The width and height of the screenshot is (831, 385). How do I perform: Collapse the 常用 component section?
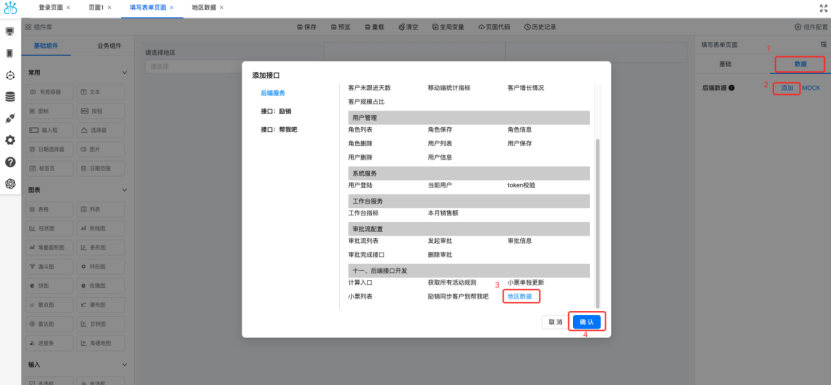(x=125, y=72)
